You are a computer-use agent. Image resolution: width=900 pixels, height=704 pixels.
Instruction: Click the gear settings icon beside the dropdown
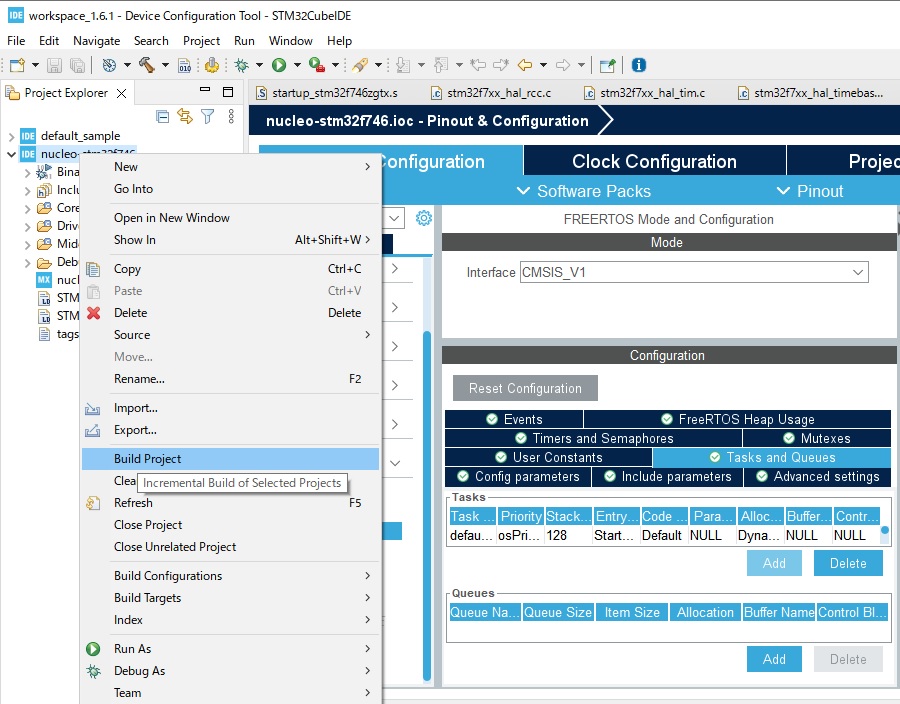(424, 218)
